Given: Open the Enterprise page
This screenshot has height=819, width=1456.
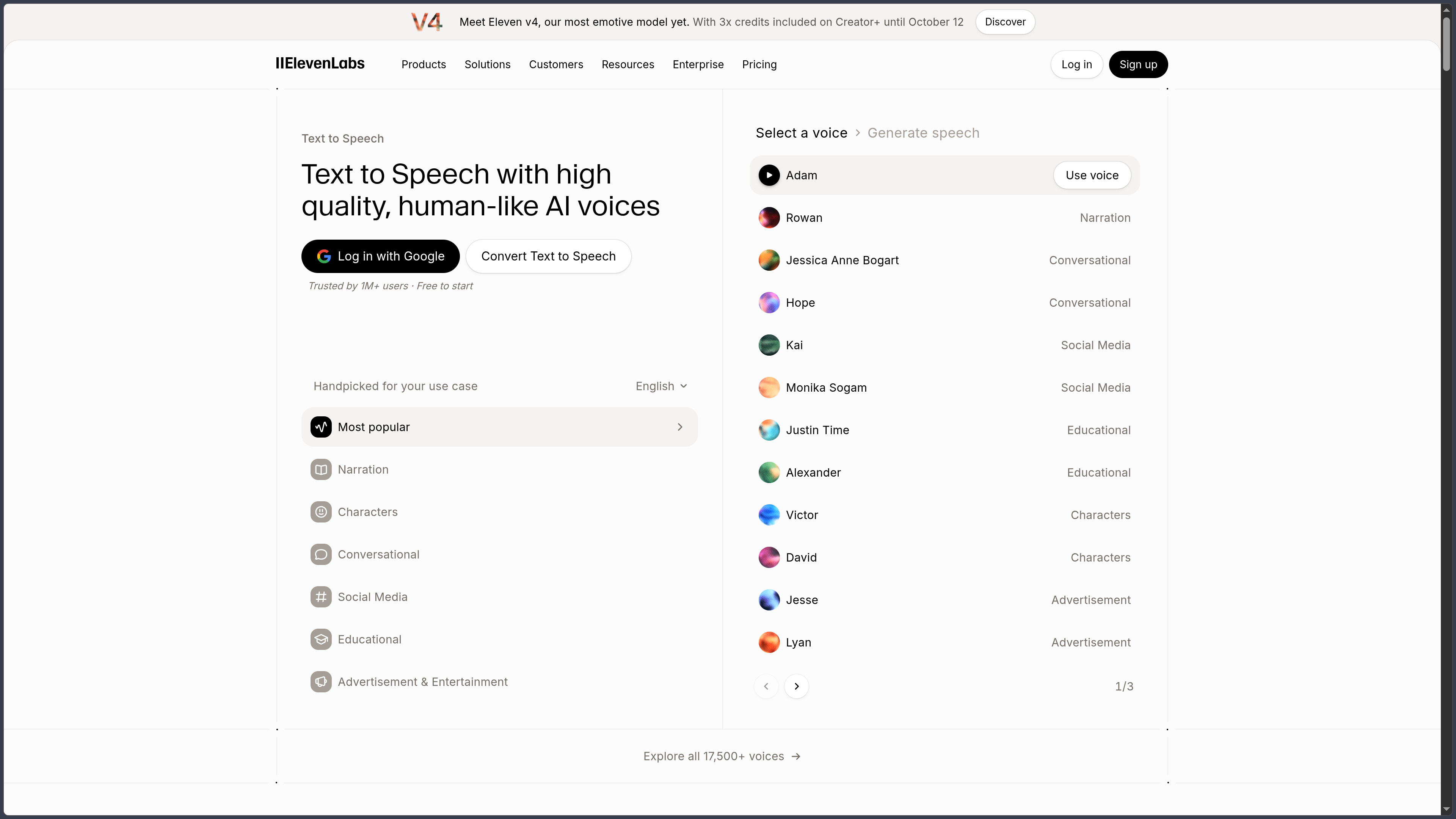Looking at the screenshot, I should point(698,64).
